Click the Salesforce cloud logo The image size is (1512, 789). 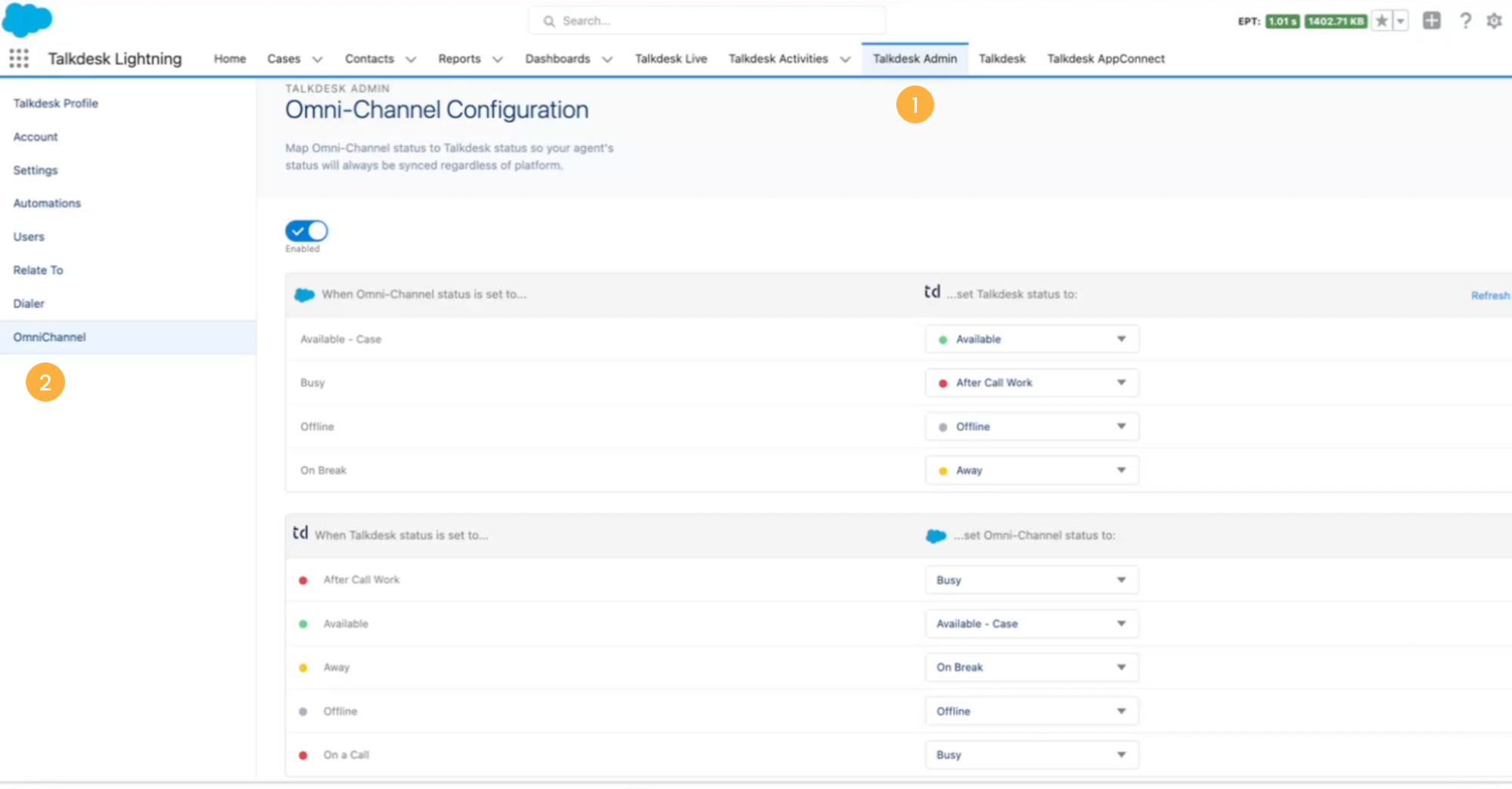click(x=27, y=20)
